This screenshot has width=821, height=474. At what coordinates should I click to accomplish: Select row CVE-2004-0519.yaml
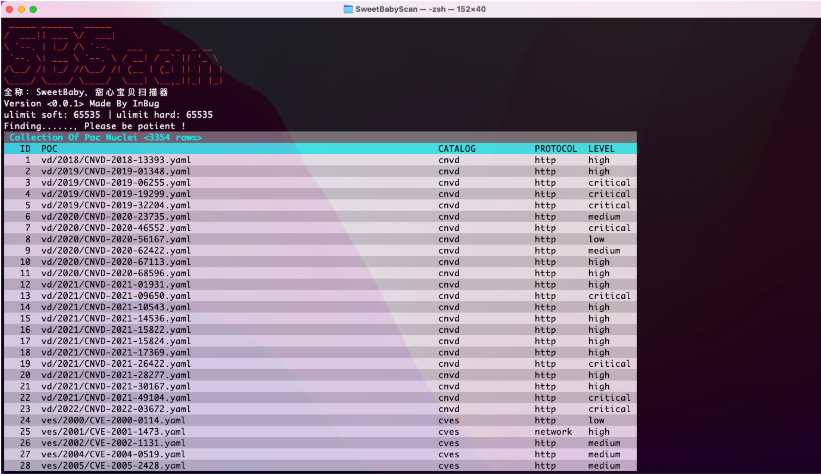(320, 454)
